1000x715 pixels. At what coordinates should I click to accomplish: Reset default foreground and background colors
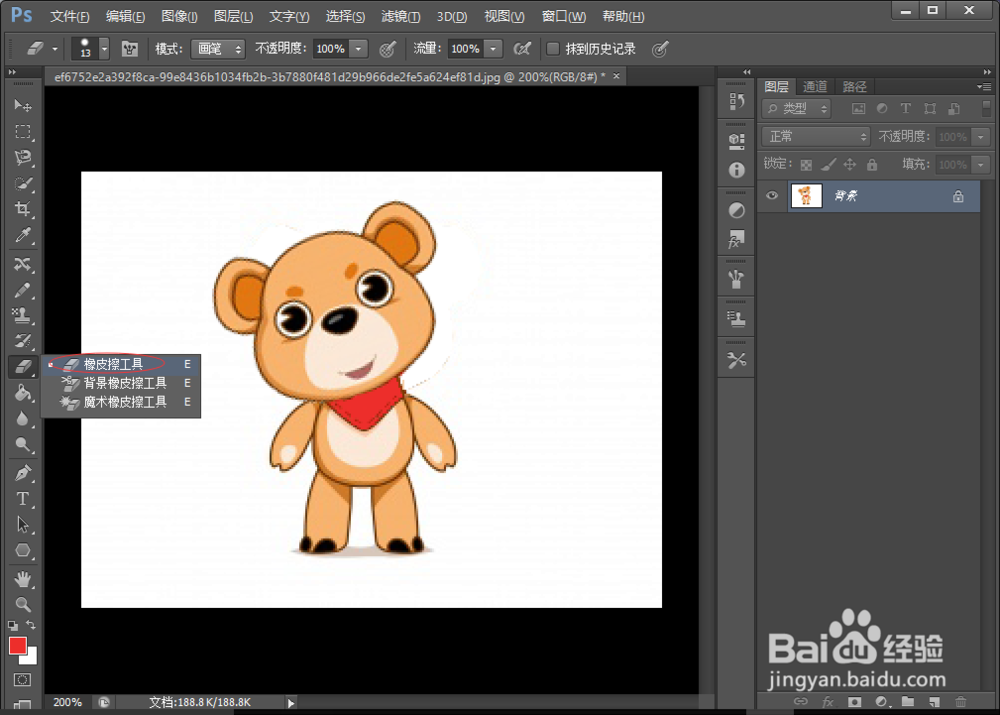tap(13, 626)
